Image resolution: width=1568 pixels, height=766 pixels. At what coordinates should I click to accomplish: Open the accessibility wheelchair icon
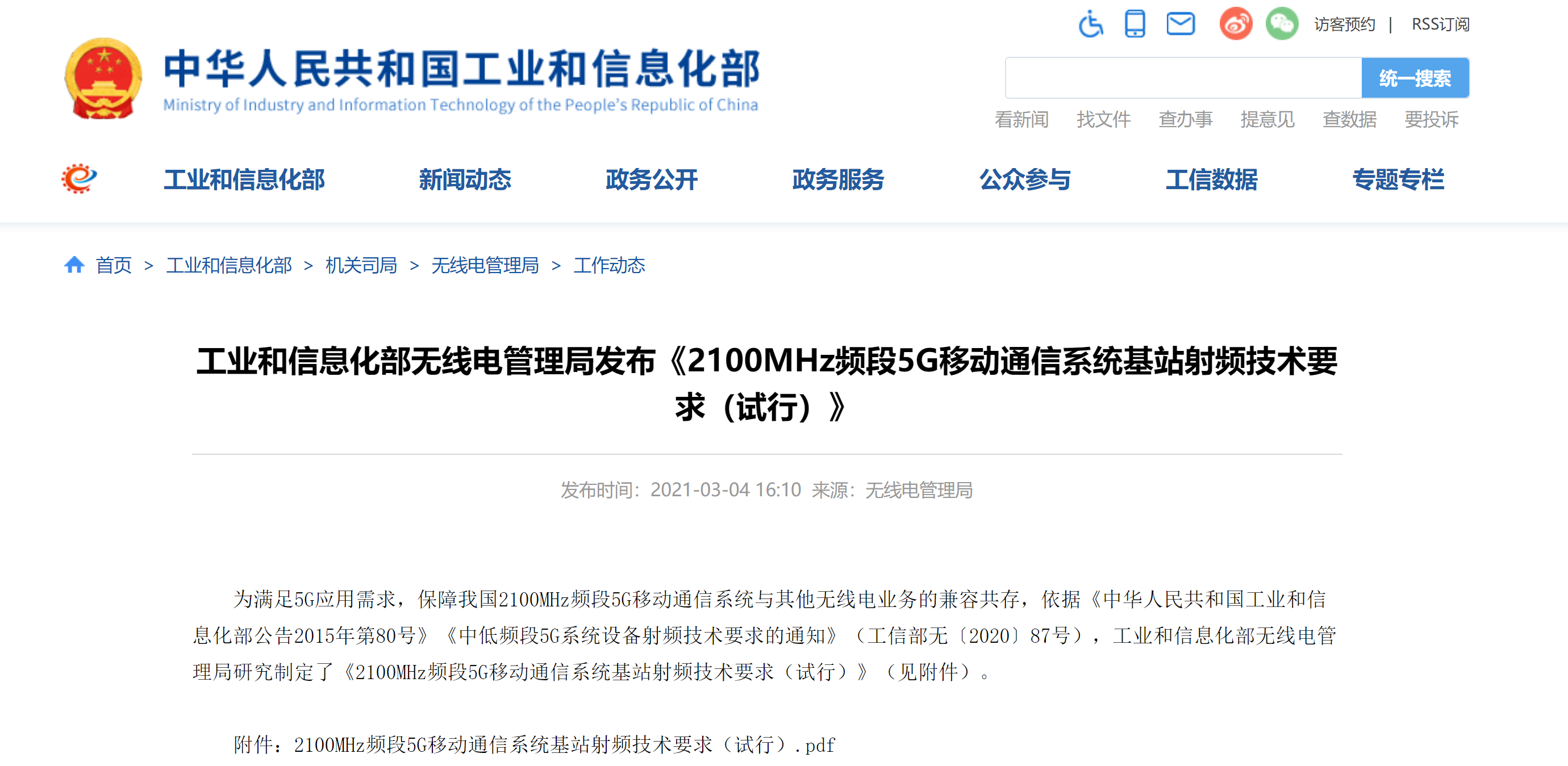point(1090,24)
